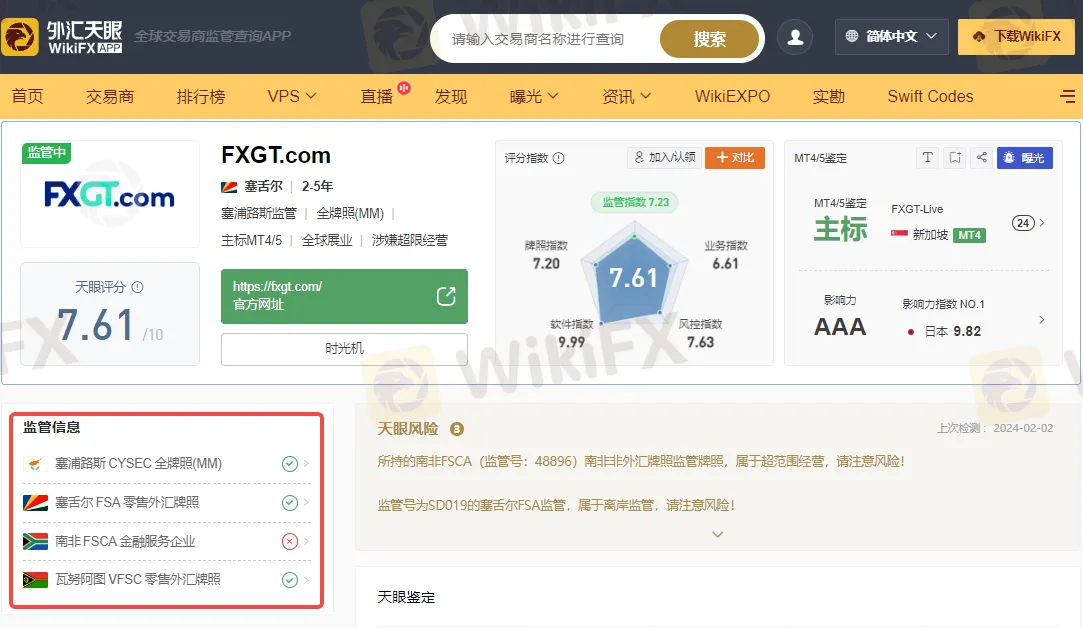This screenshot has height=628, width=1083.
Task: Open the 简体中文 language dropdown
Action: (891, 37)
